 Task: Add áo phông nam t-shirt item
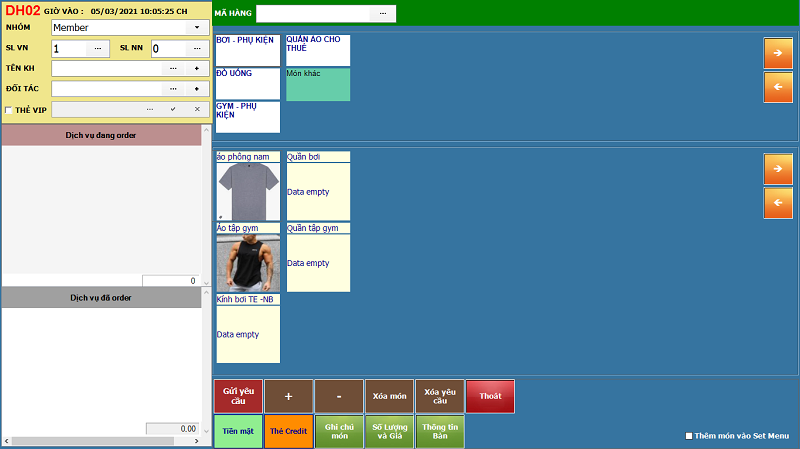248,186
